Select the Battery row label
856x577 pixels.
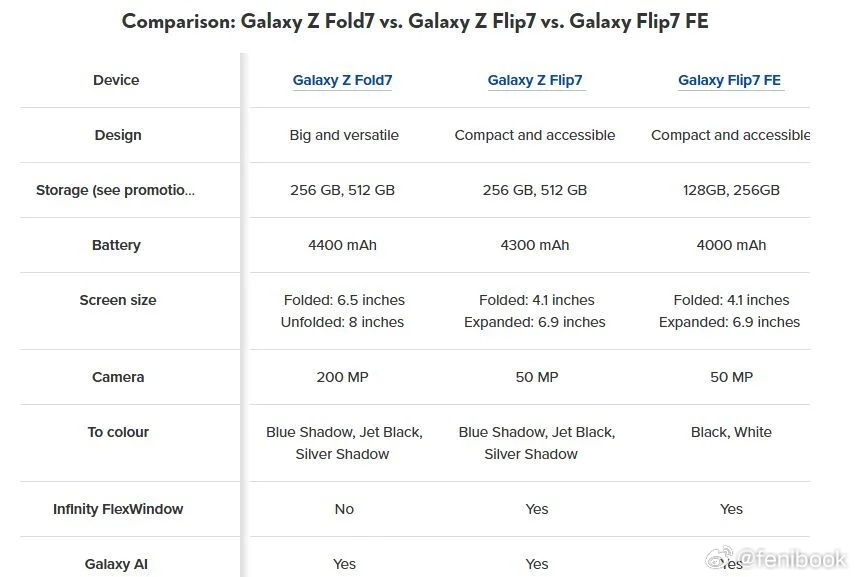116,245
